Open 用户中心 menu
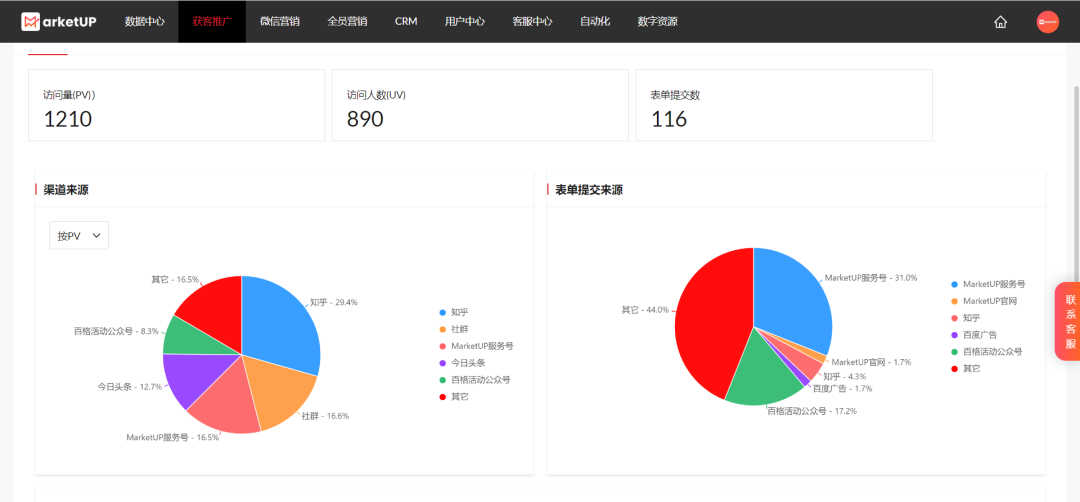 click(465, 21)
